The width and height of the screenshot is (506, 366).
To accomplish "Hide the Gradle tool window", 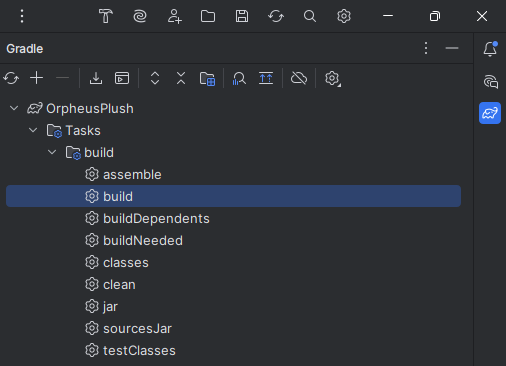I will coord(452,48).
